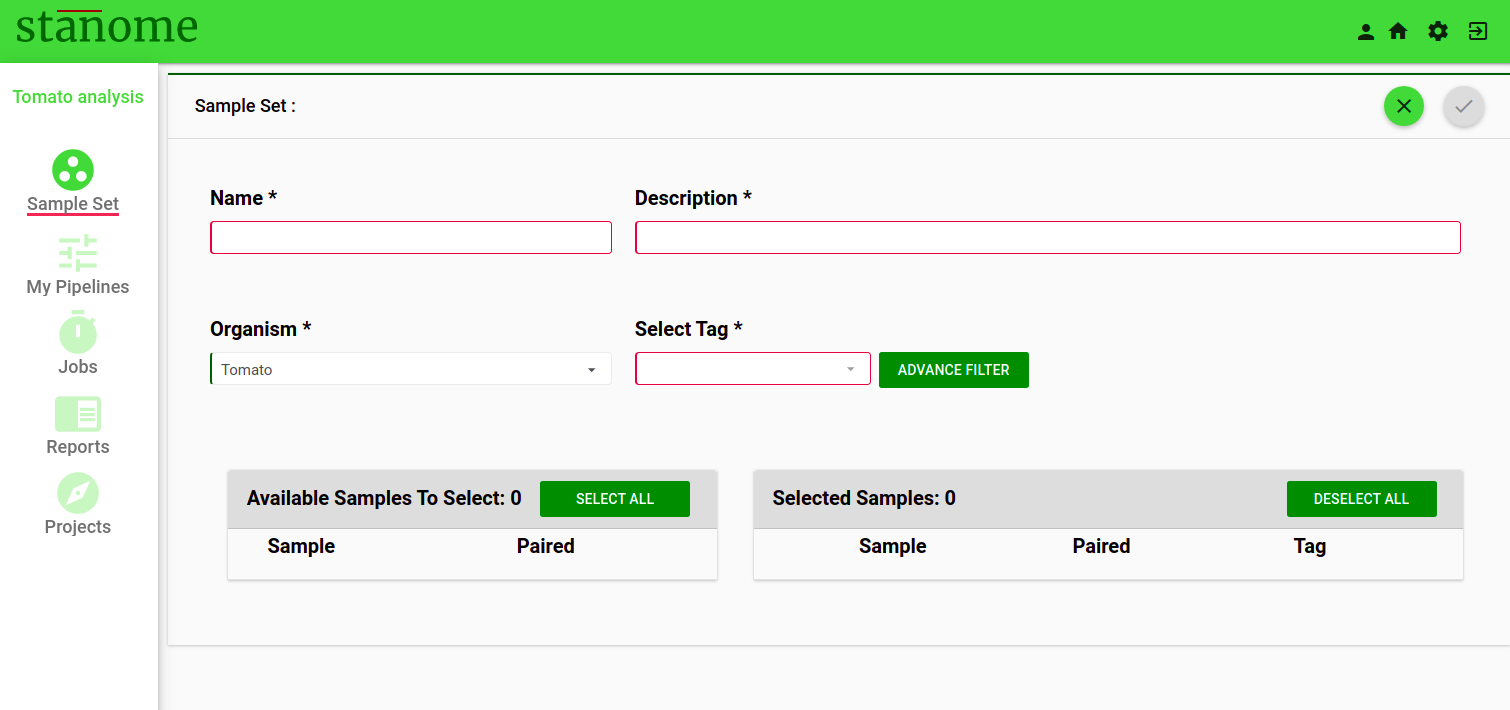Click Sample column header in Selected Samples
This screenshot has width=1510, height=710.
pos(893,546)
